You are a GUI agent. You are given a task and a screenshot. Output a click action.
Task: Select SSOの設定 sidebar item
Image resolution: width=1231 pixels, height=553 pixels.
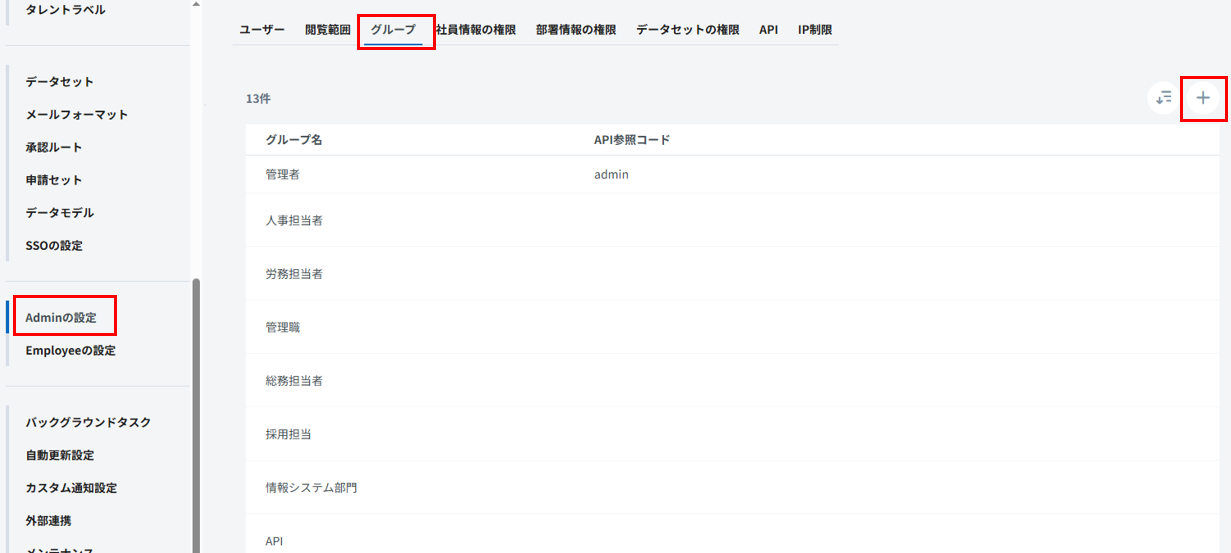(54, 246)
